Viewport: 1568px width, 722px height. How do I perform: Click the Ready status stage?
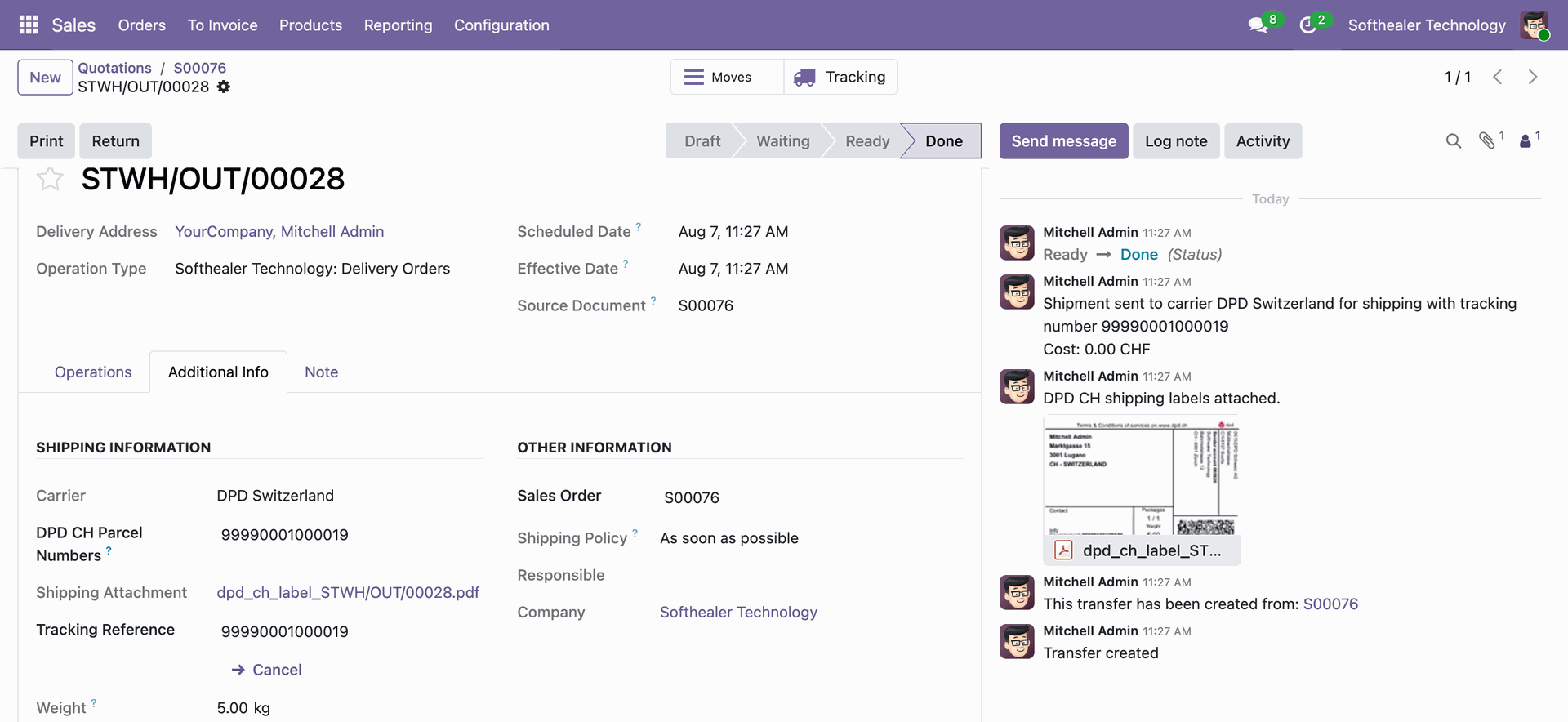pyautogui.click(x=867, y=141)
